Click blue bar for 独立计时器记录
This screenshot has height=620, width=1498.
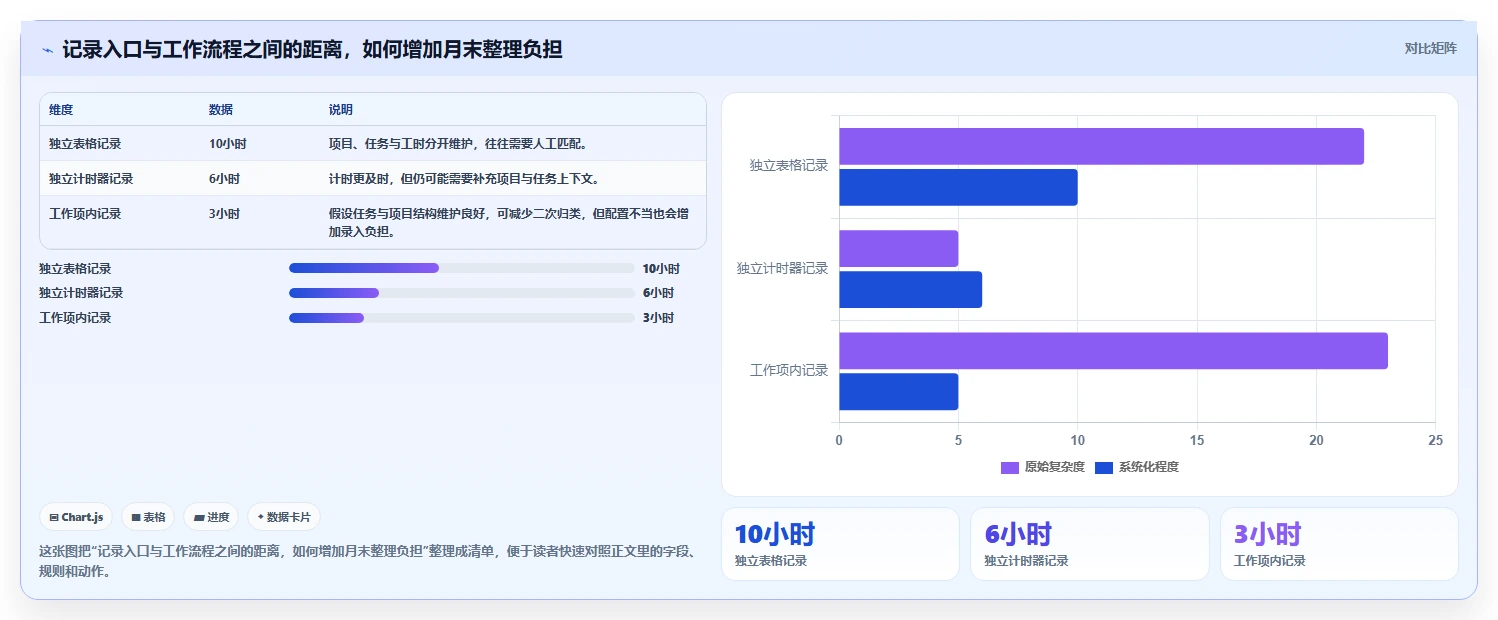point(910,290)
